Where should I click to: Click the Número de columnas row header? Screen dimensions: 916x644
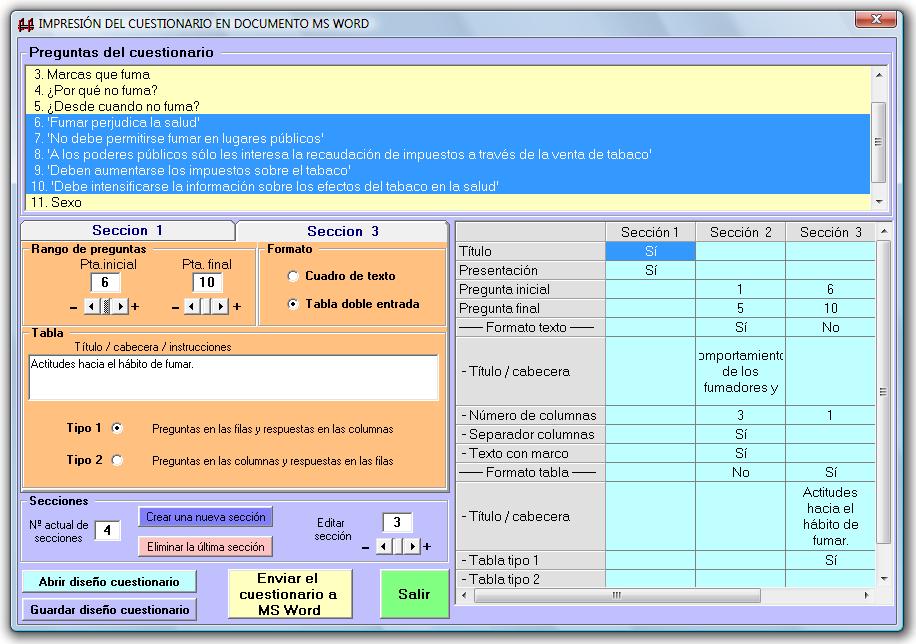pos(530,415)
